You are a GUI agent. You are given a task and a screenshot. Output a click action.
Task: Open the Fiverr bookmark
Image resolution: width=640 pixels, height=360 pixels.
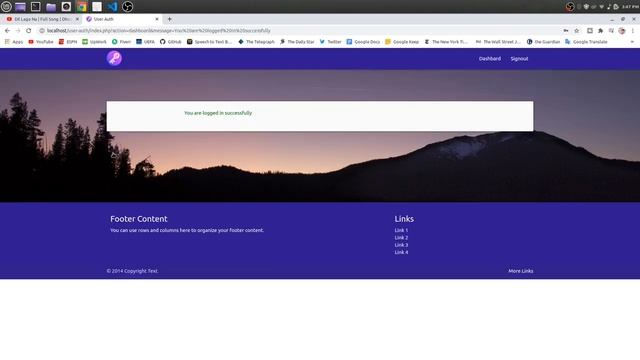pyautogui.click(x=121, y=42)
